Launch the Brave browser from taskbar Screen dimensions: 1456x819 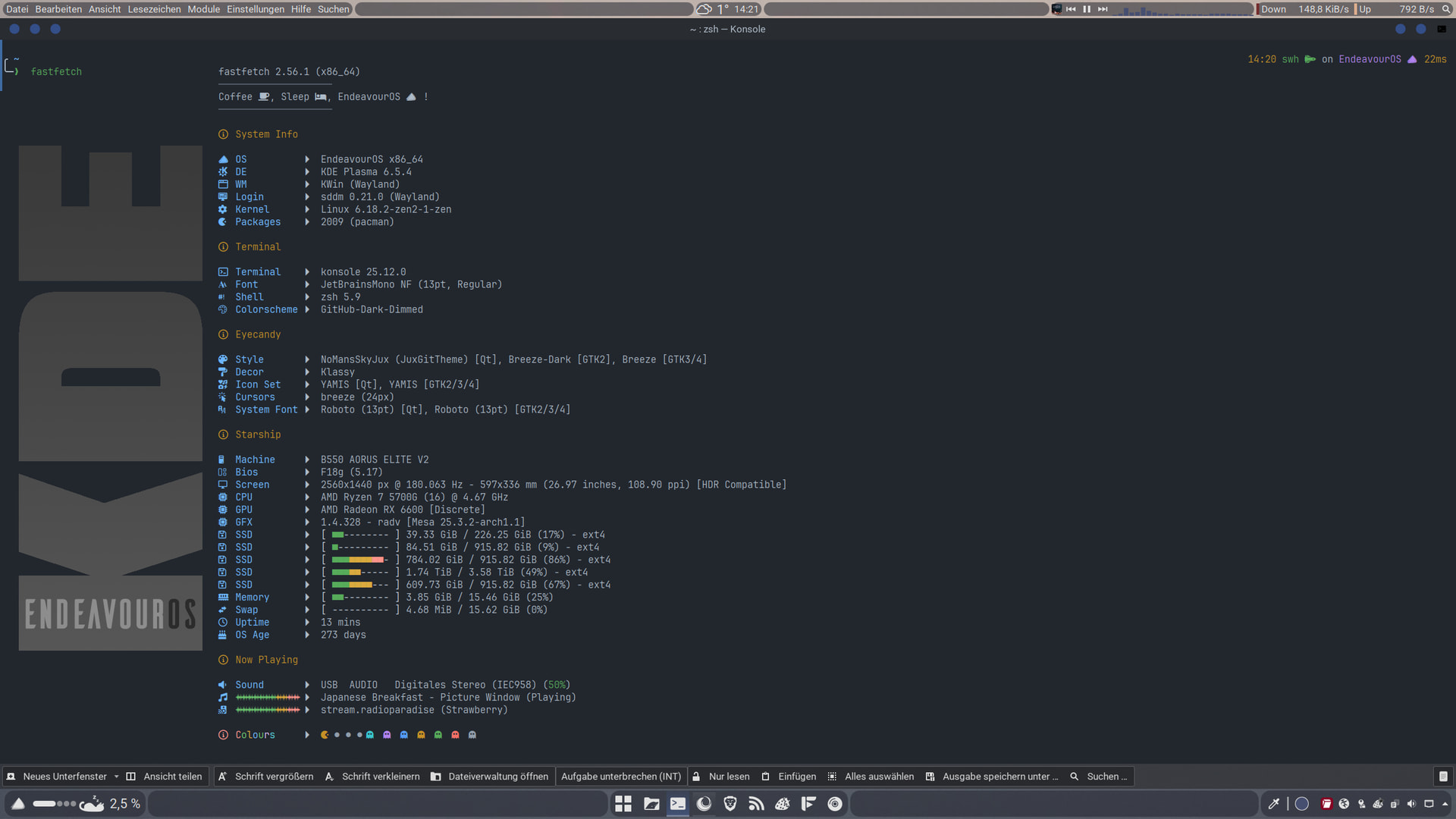click(730, 804)
